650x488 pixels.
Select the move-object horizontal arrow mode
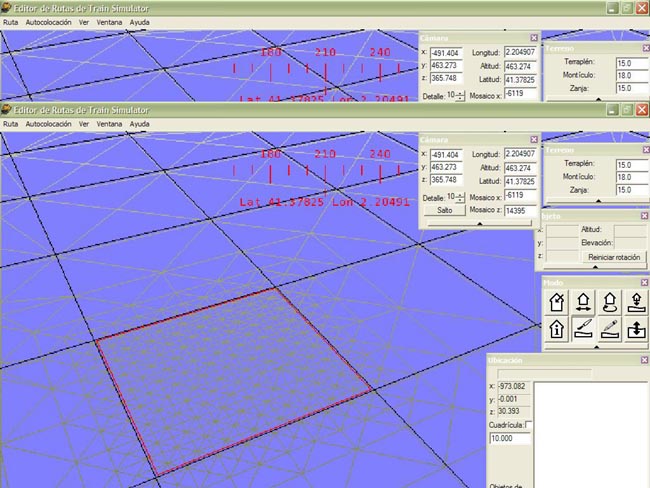(x=584, y=301)
